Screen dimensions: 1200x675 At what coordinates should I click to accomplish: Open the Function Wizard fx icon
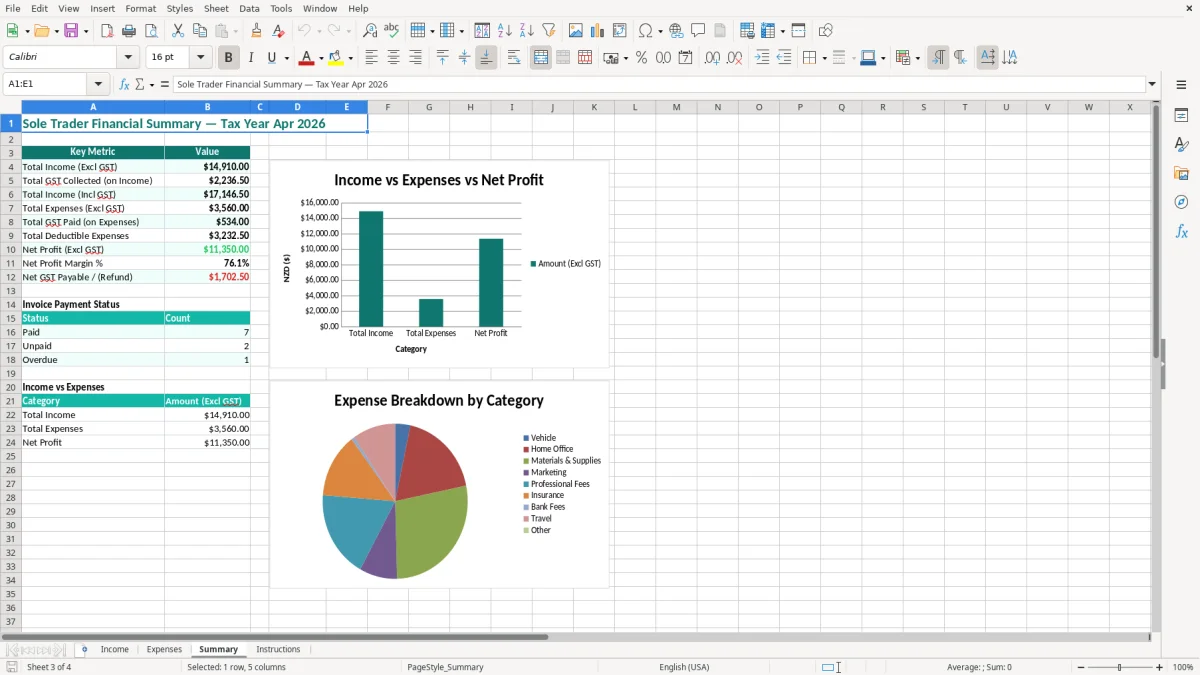click(124, 84)
